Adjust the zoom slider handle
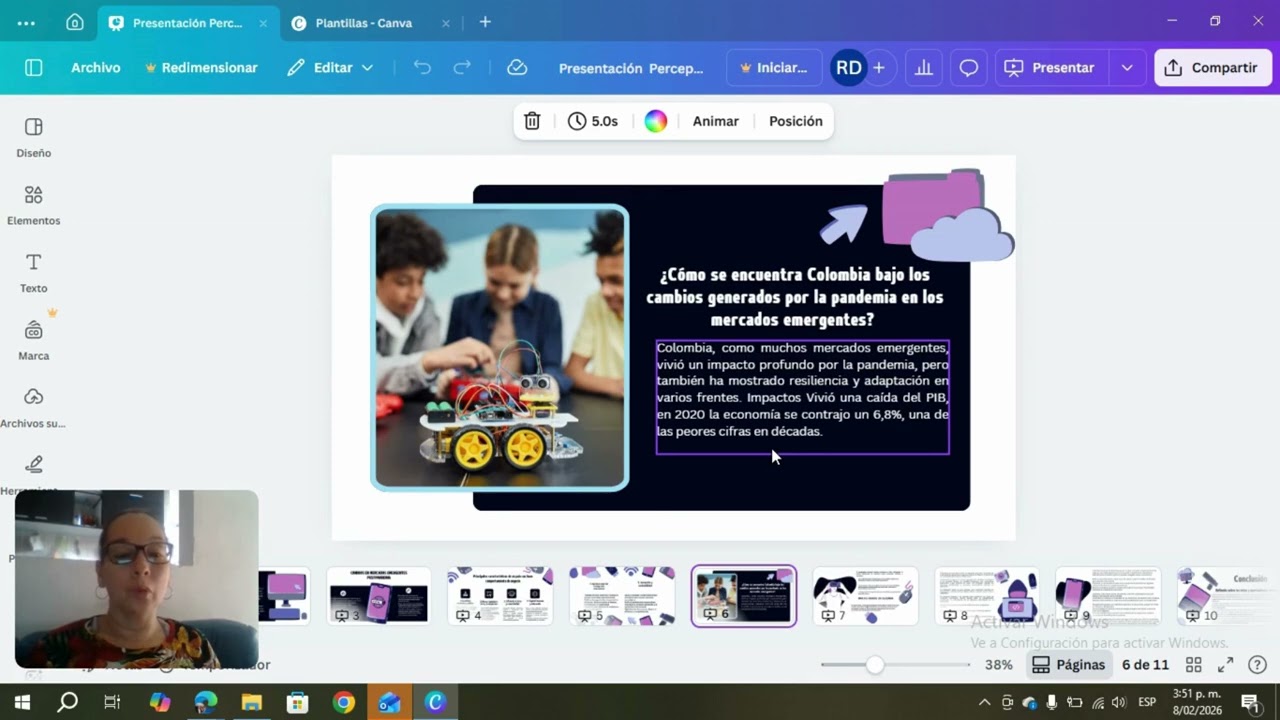1280x720 pixels. click(x=875, y=665)
